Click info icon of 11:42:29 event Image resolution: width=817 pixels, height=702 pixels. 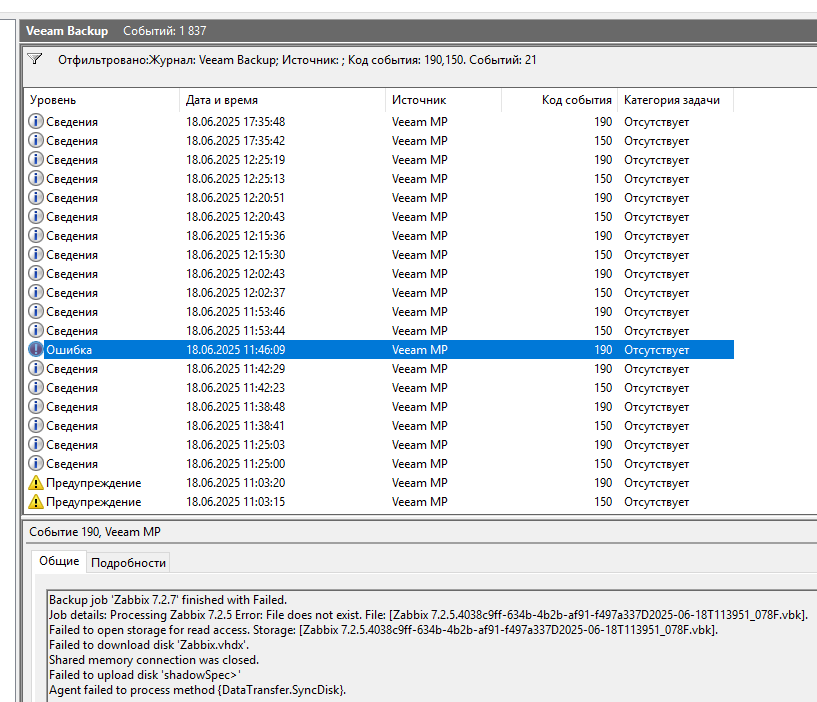[35, 368]
